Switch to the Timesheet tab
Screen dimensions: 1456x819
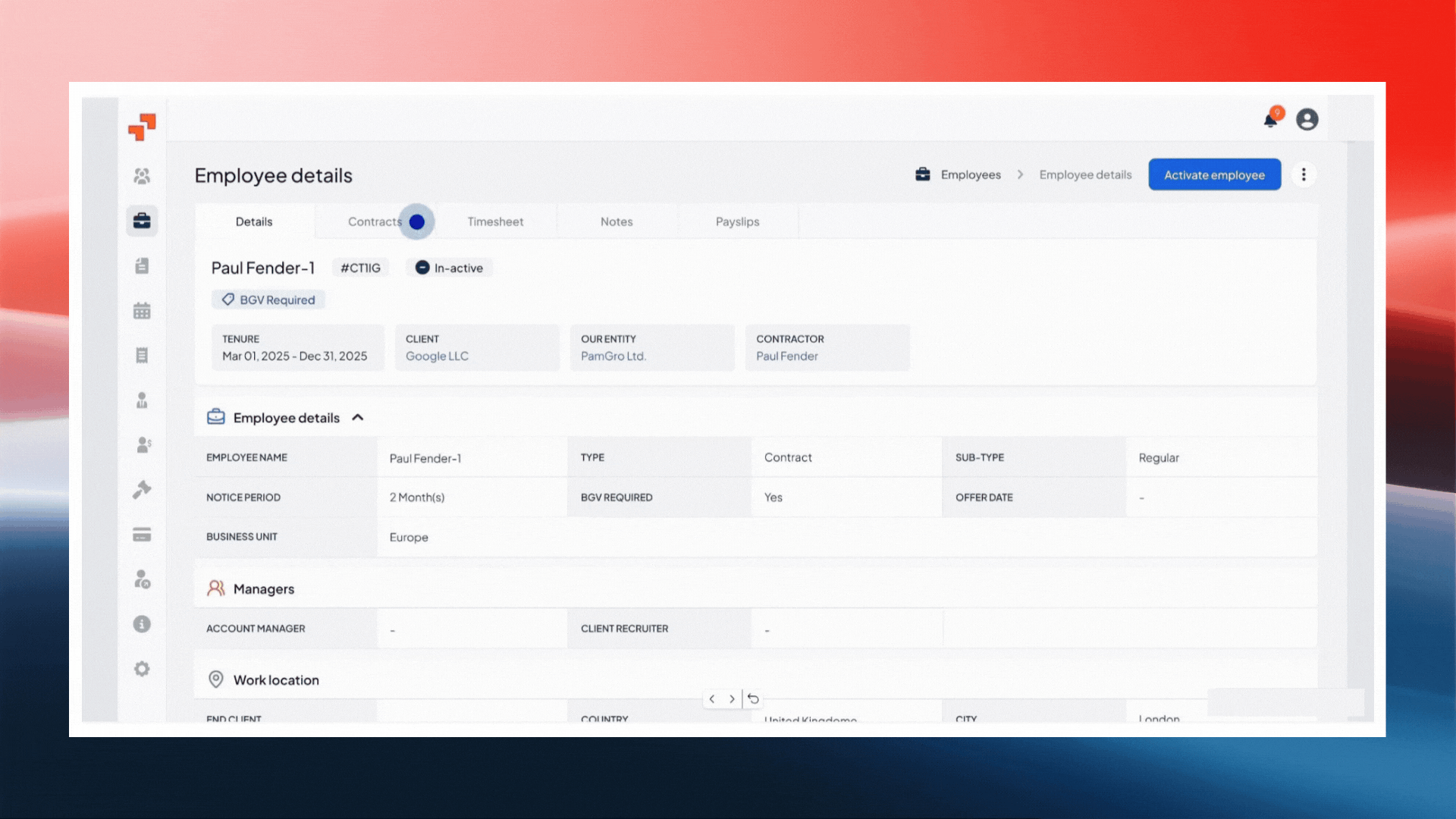[x=495, y=221]
